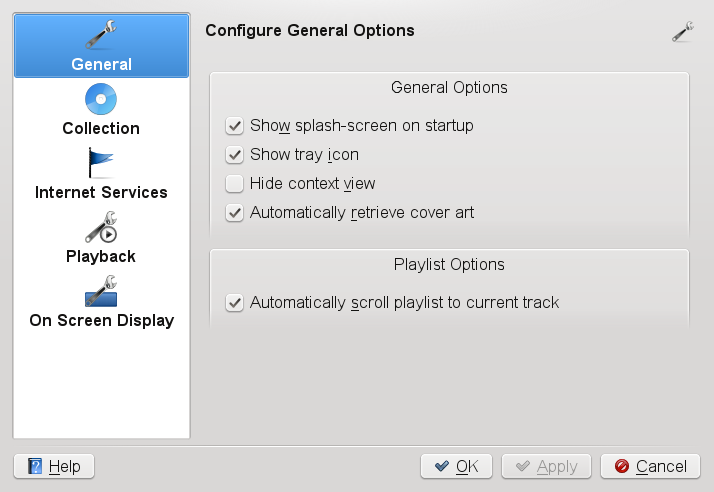Go to the Playback text label
Image resolution: width=714 pixels, height=492 pixels.
101,256
